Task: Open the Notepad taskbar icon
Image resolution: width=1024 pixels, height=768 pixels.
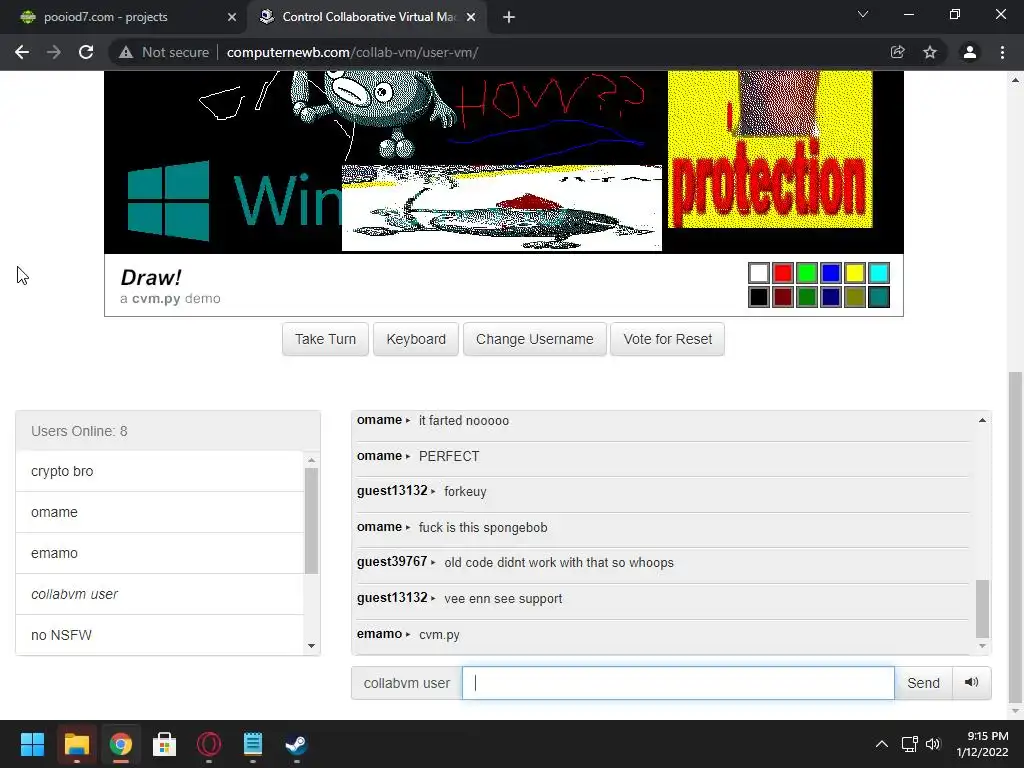Action: pos(253,744)
